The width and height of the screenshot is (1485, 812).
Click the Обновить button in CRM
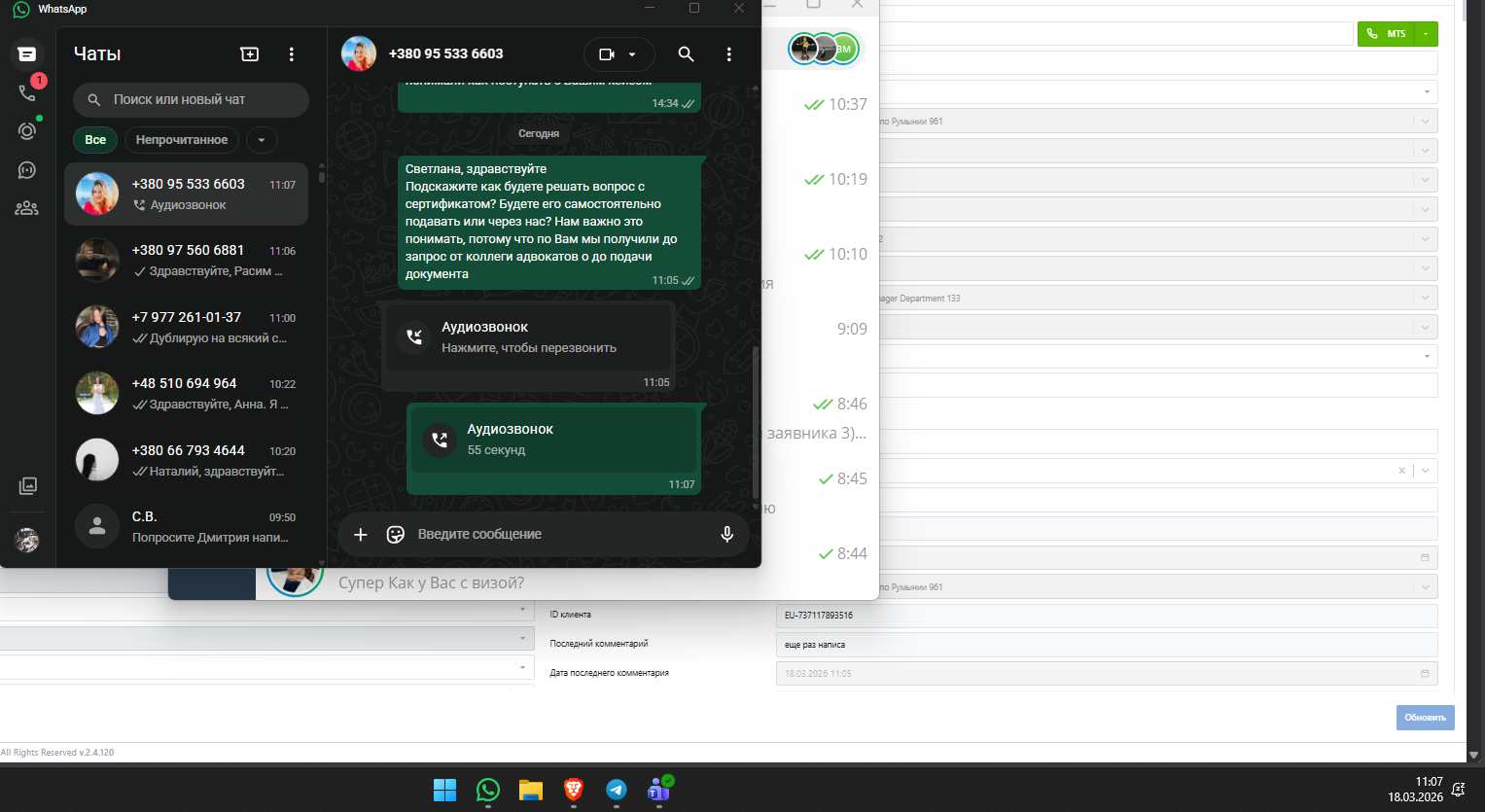click(1426, 718)
